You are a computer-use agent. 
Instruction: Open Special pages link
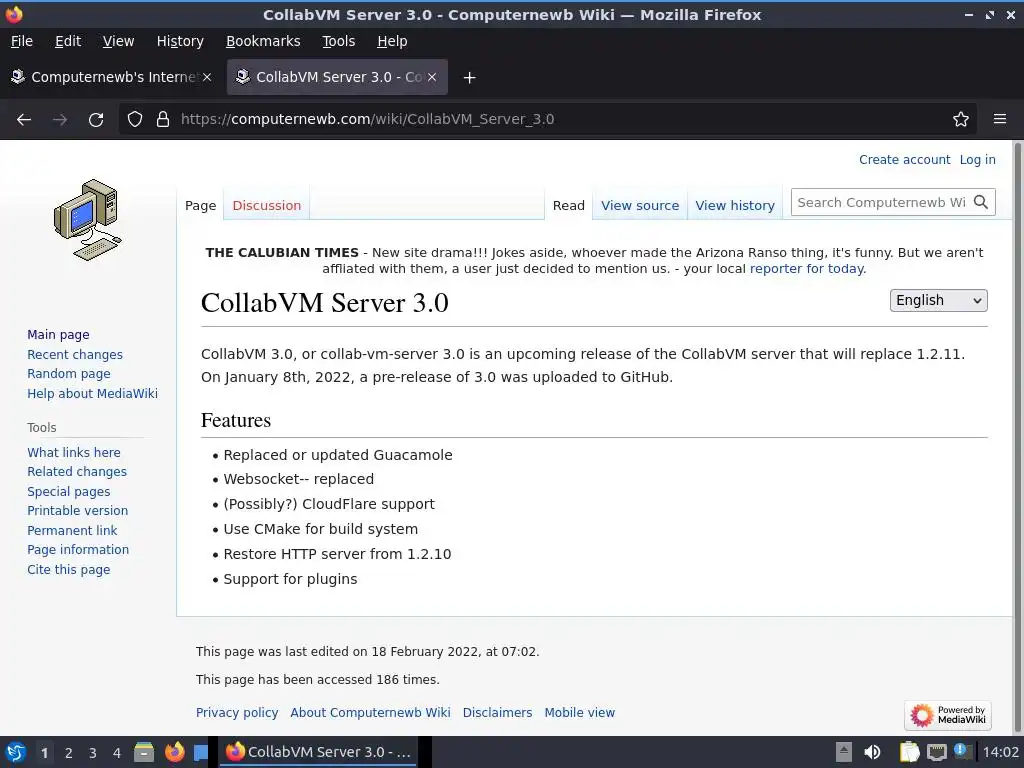point(69,491)
